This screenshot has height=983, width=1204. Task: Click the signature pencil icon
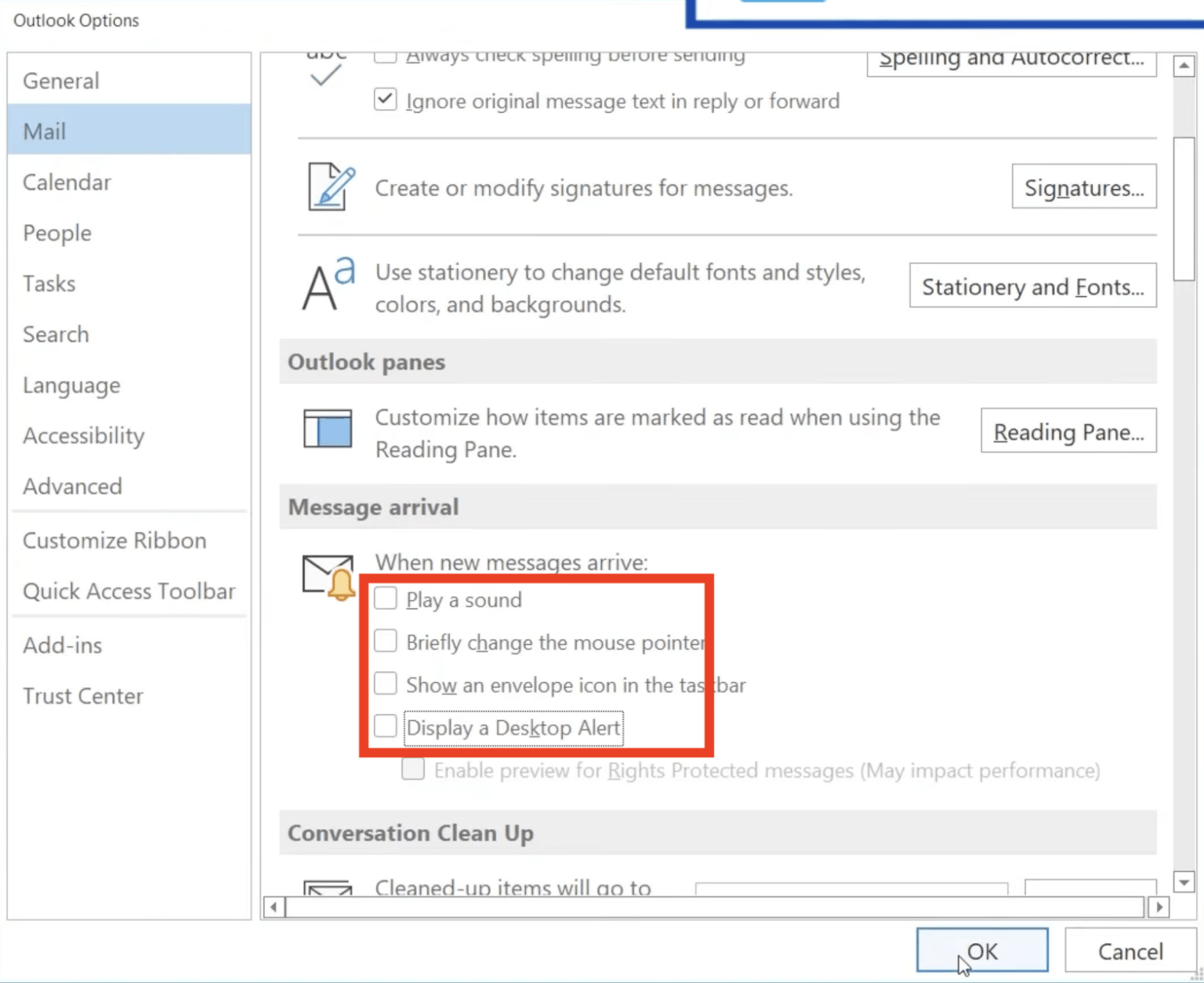tap(329, 187)
